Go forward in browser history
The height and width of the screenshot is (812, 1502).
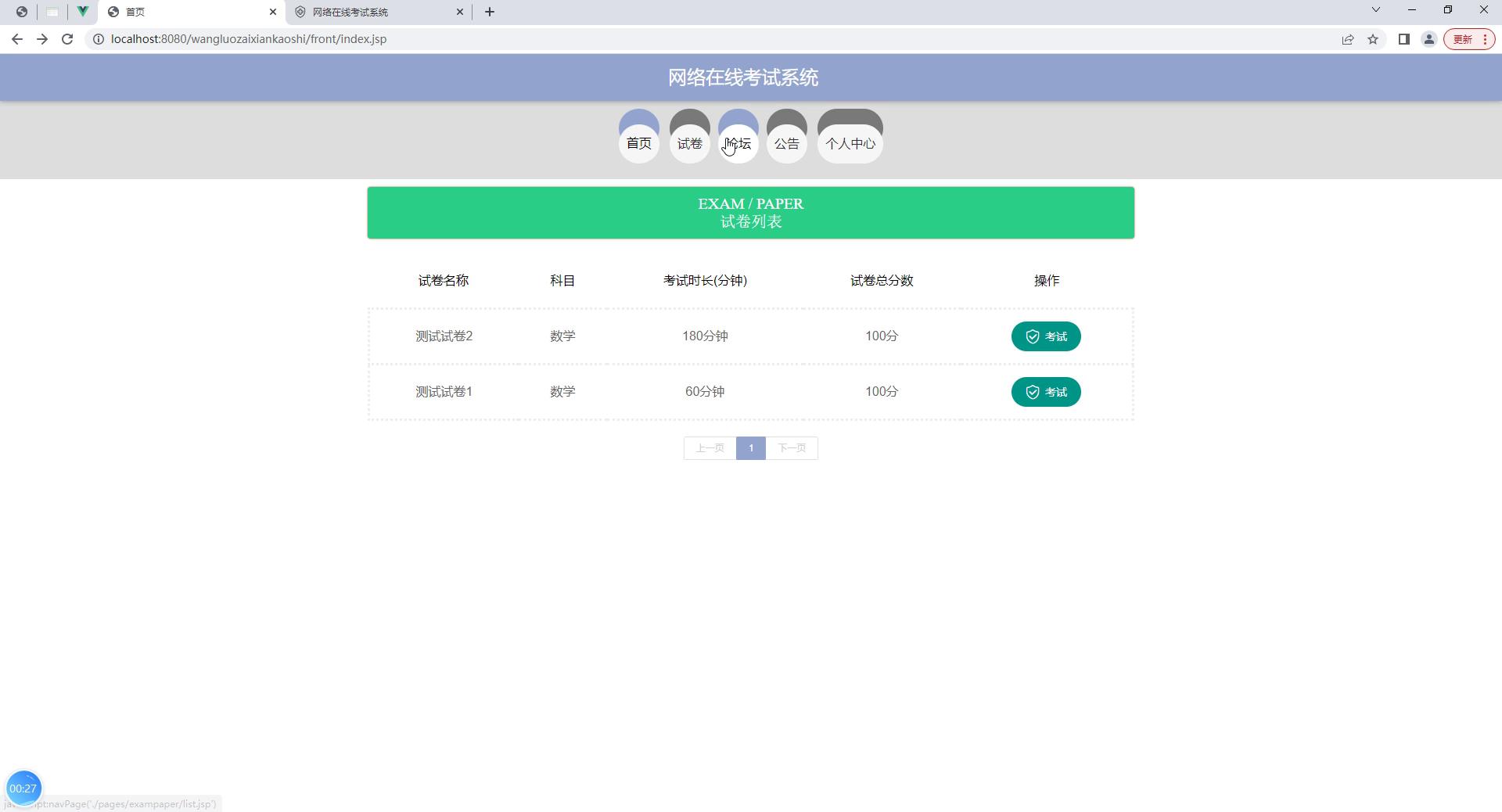coord(42,39)
